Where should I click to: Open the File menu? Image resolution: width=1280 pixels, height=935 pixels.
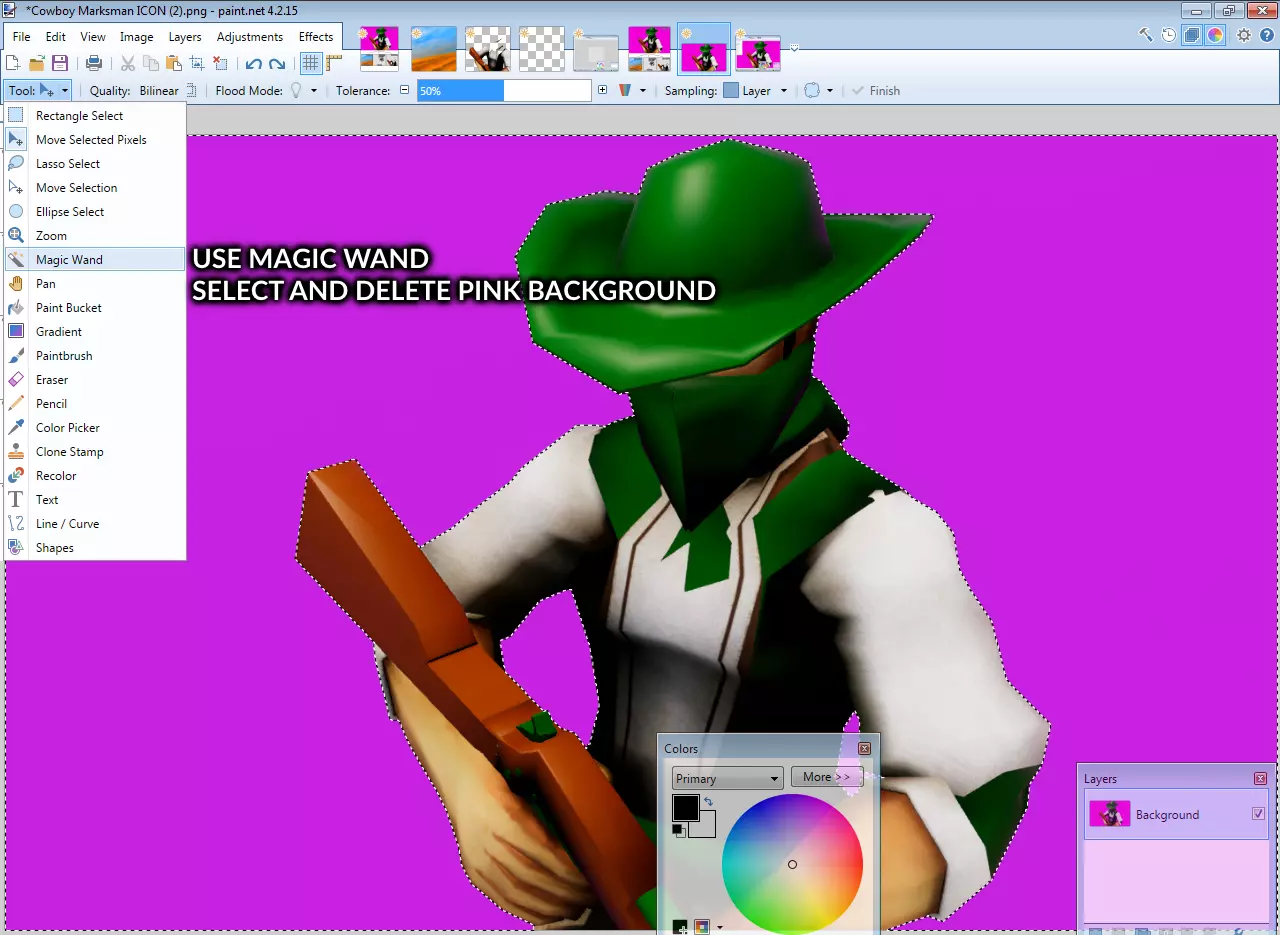coord(22,37)
